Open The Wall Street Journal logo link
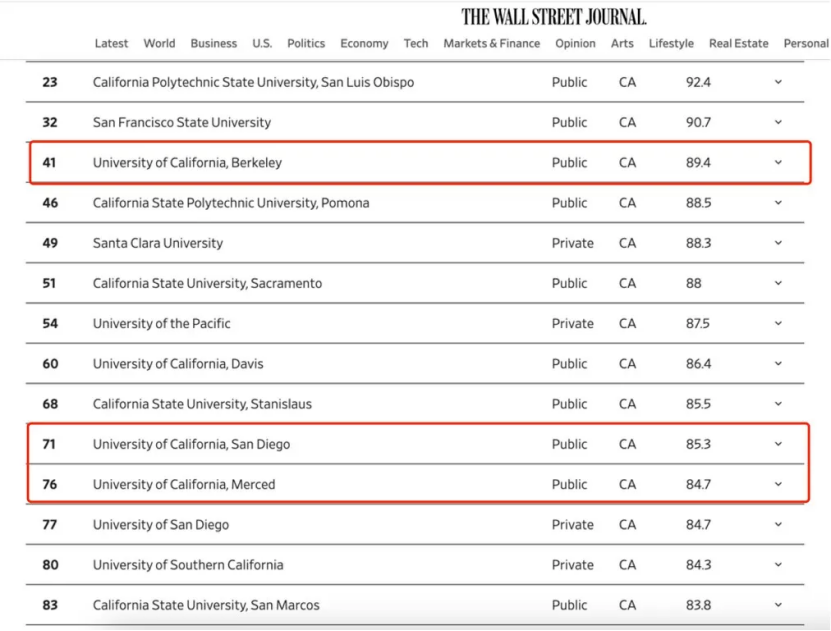Viewport: 831px width, 631px height. 553,17
